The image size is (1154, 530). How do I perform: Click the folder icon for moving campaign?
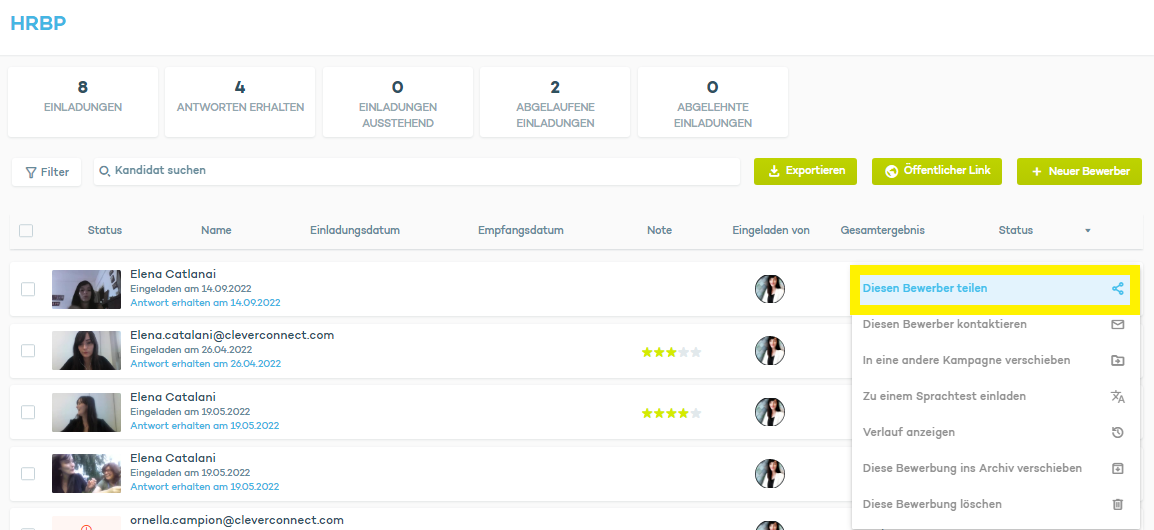pyautogui.click(x=1117, y=361)
